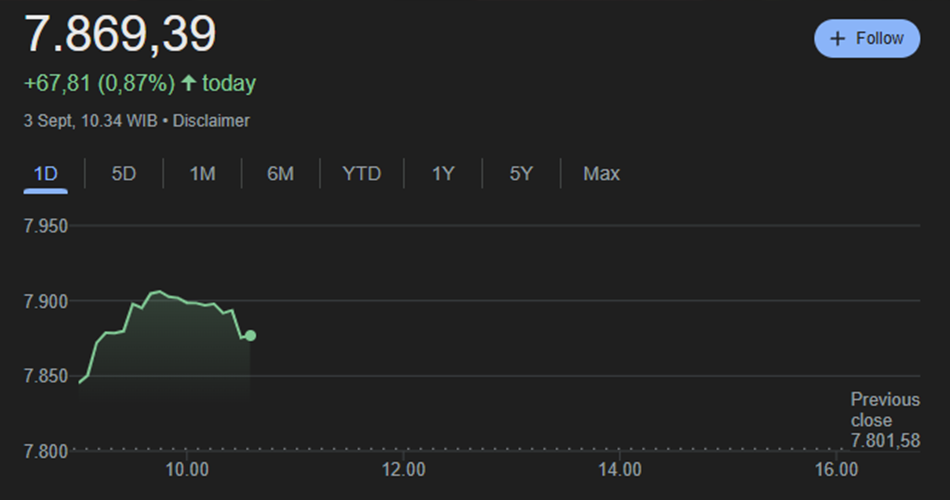Click the green current-price dot on the chart
950x500 pixels.
click(x=250, y=336)
